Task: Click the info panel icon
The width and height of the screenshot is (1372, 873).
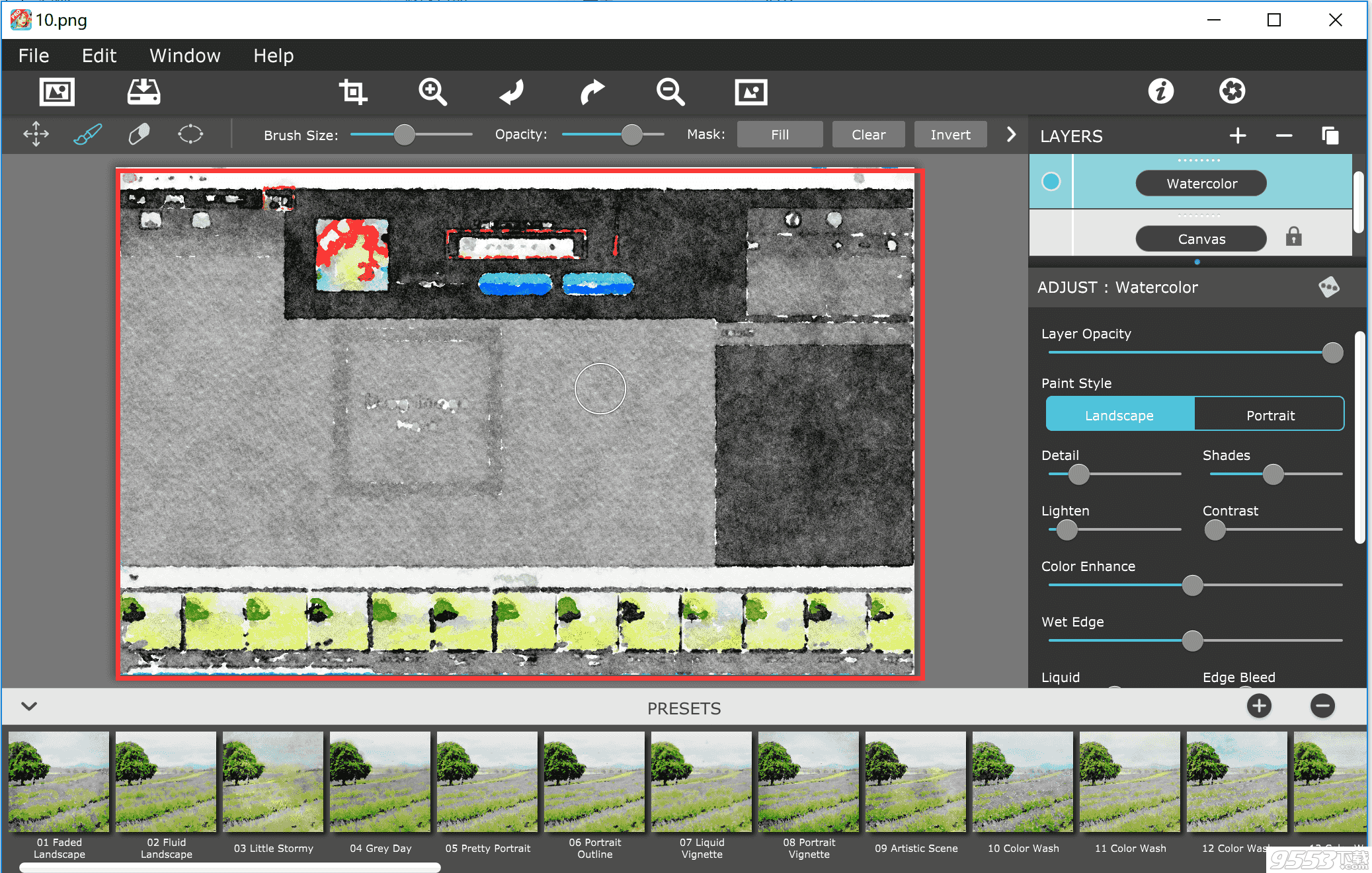Action: pos(1162,91)
